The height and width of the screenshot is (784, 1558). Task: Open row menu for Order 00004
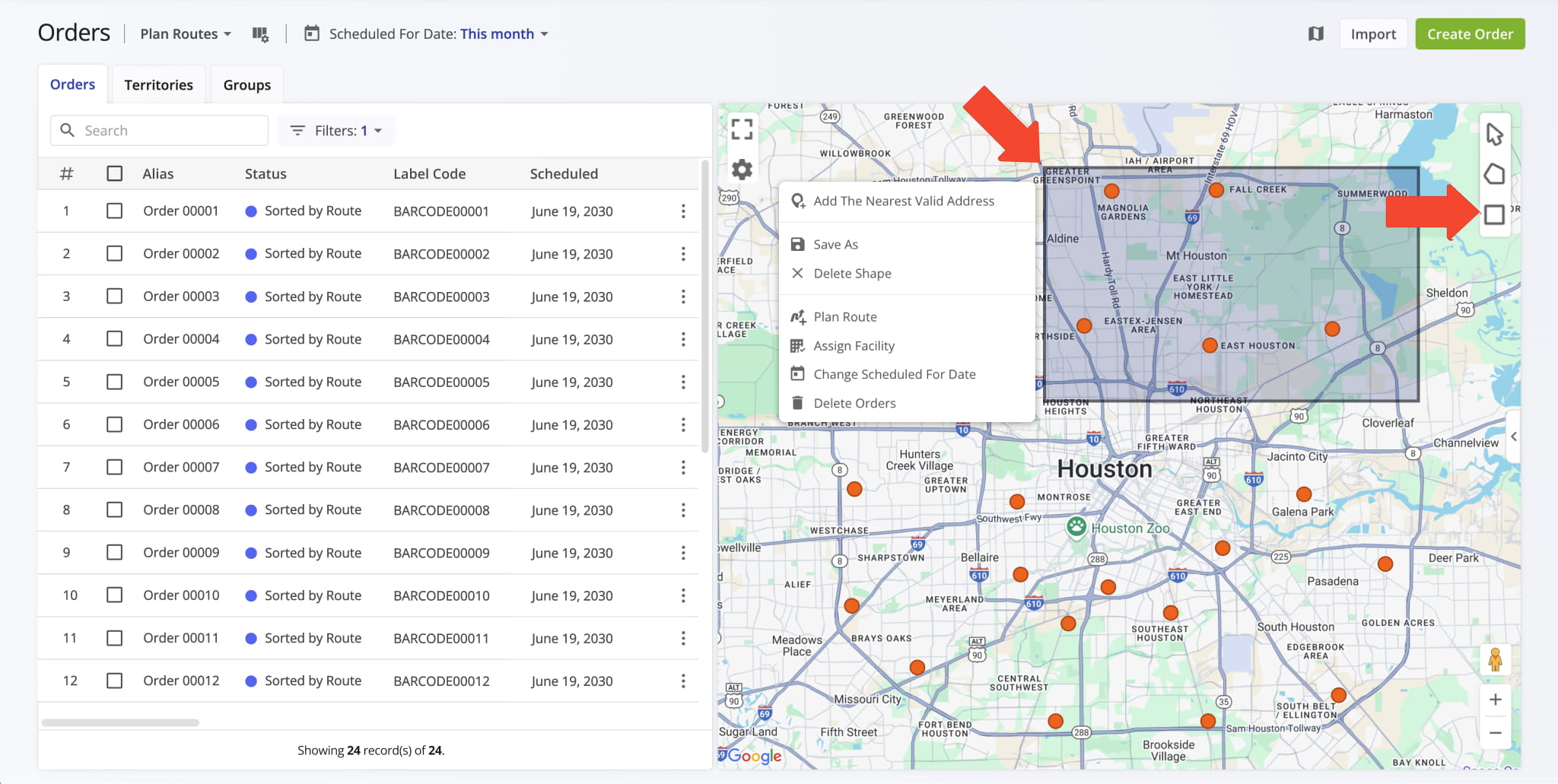tap(683, 339)
